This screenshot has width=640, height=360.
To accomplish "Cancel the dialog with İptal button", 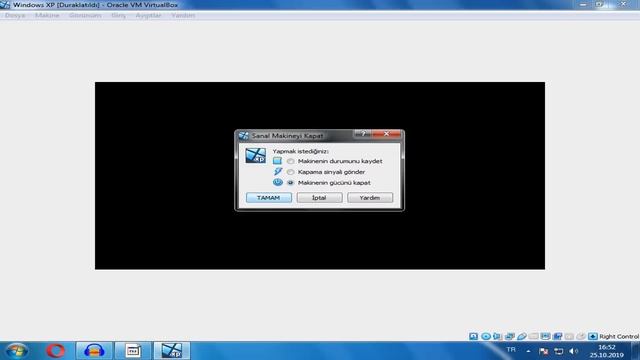I will tap(319, 198).
